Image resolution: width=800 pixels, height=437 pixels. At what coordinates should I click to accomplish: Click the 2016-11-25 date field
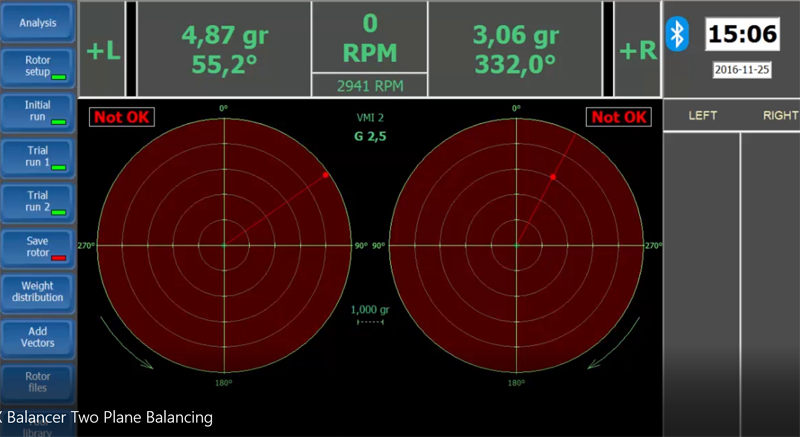(742, 70)
